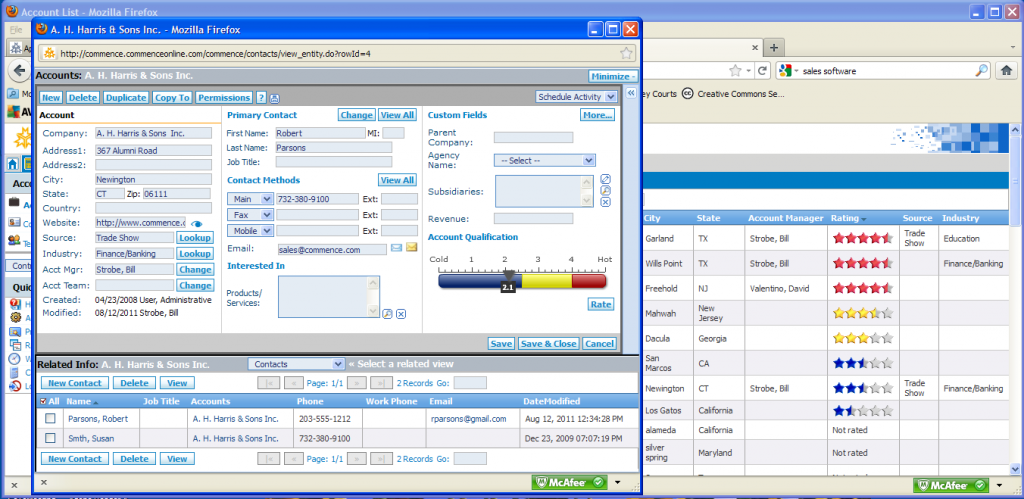Click Change next to the Acct Mgr field

click(195, 269)
